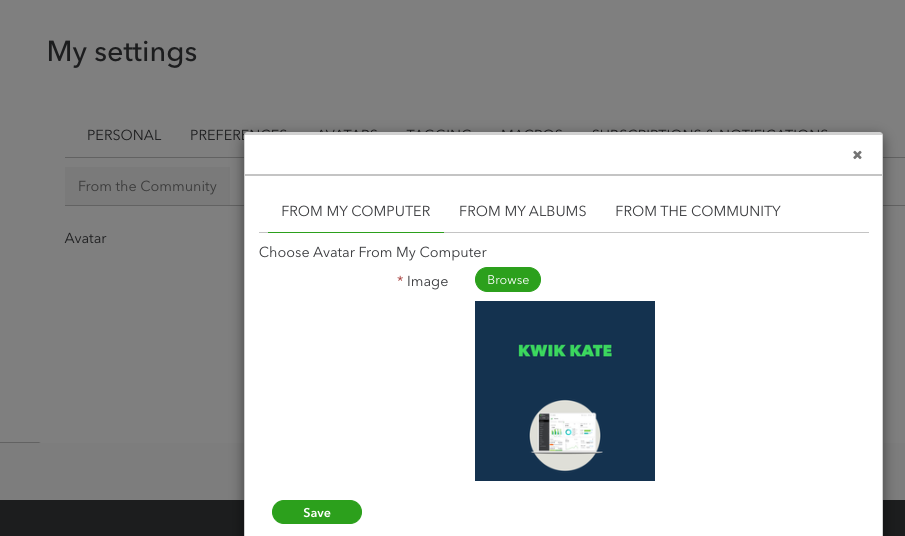The height and width of the screenshot is (536, 905).
Task: Click the 'Choose Avatar From My Computer' heading
Action: (372, 252)
